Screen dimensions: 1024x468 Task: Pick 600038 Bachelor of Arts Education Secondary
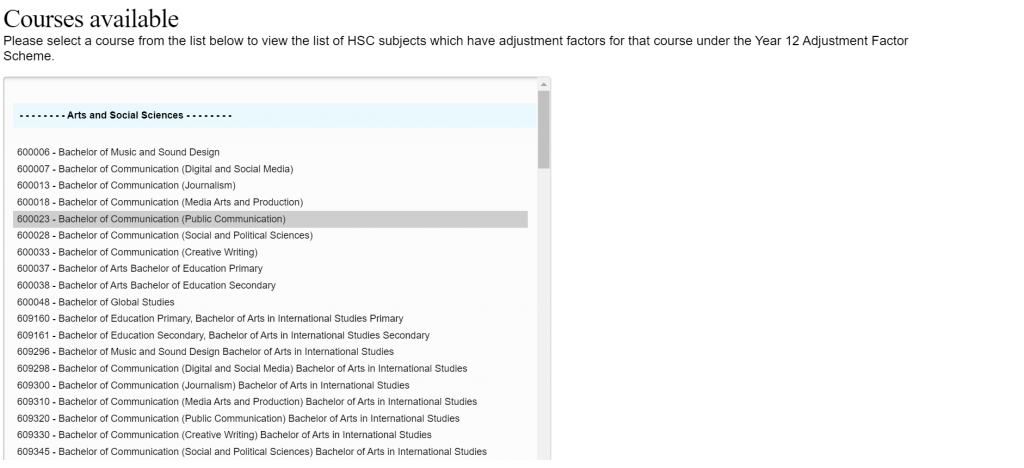[146, 285]
